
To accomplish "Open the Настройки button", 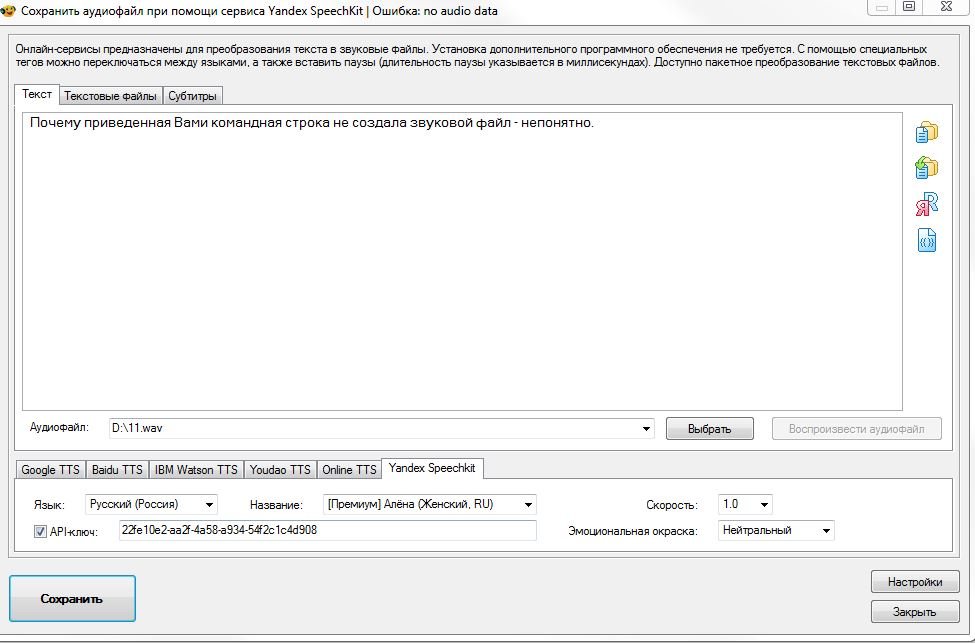I will coord(915,582).
